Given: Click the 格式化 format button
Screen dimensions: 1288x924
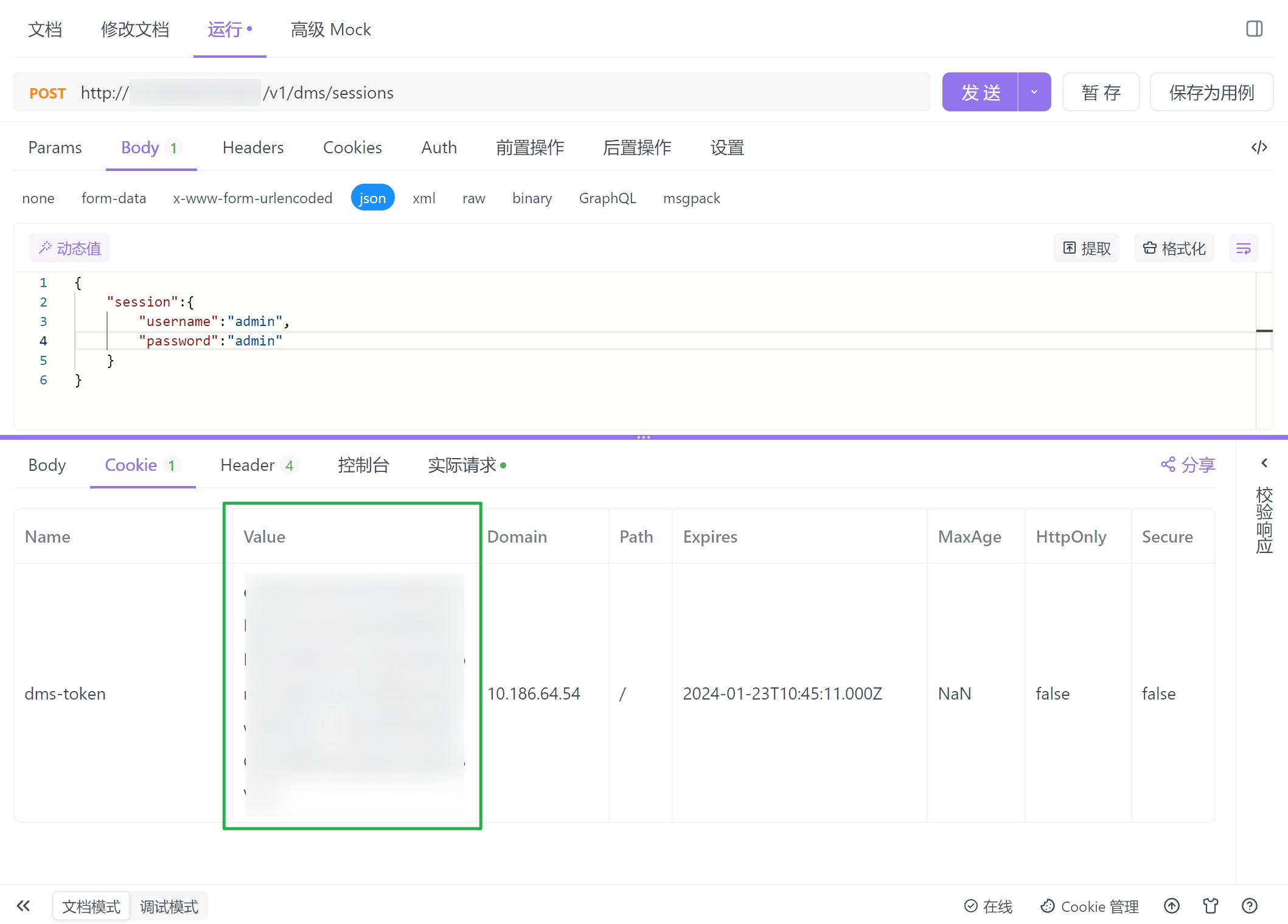Looking at the screenshot, I should 1174,248.
